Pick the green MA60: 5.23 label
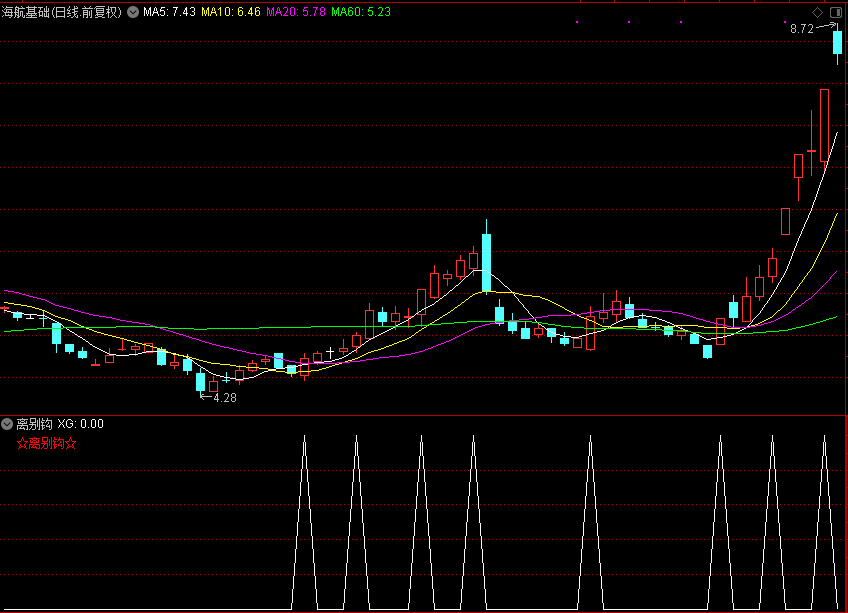848x613 pixels. click(361, 12)
